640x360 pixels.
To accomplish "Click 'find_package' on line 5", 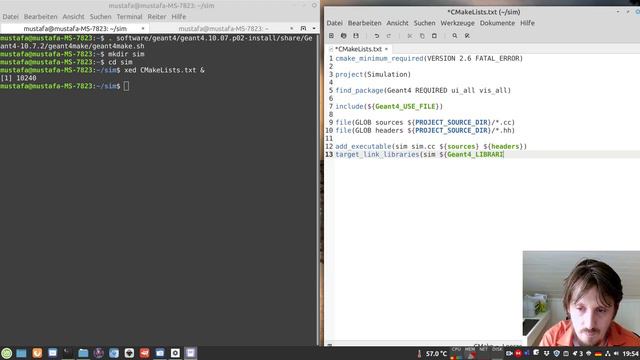I will coord(359,90).
